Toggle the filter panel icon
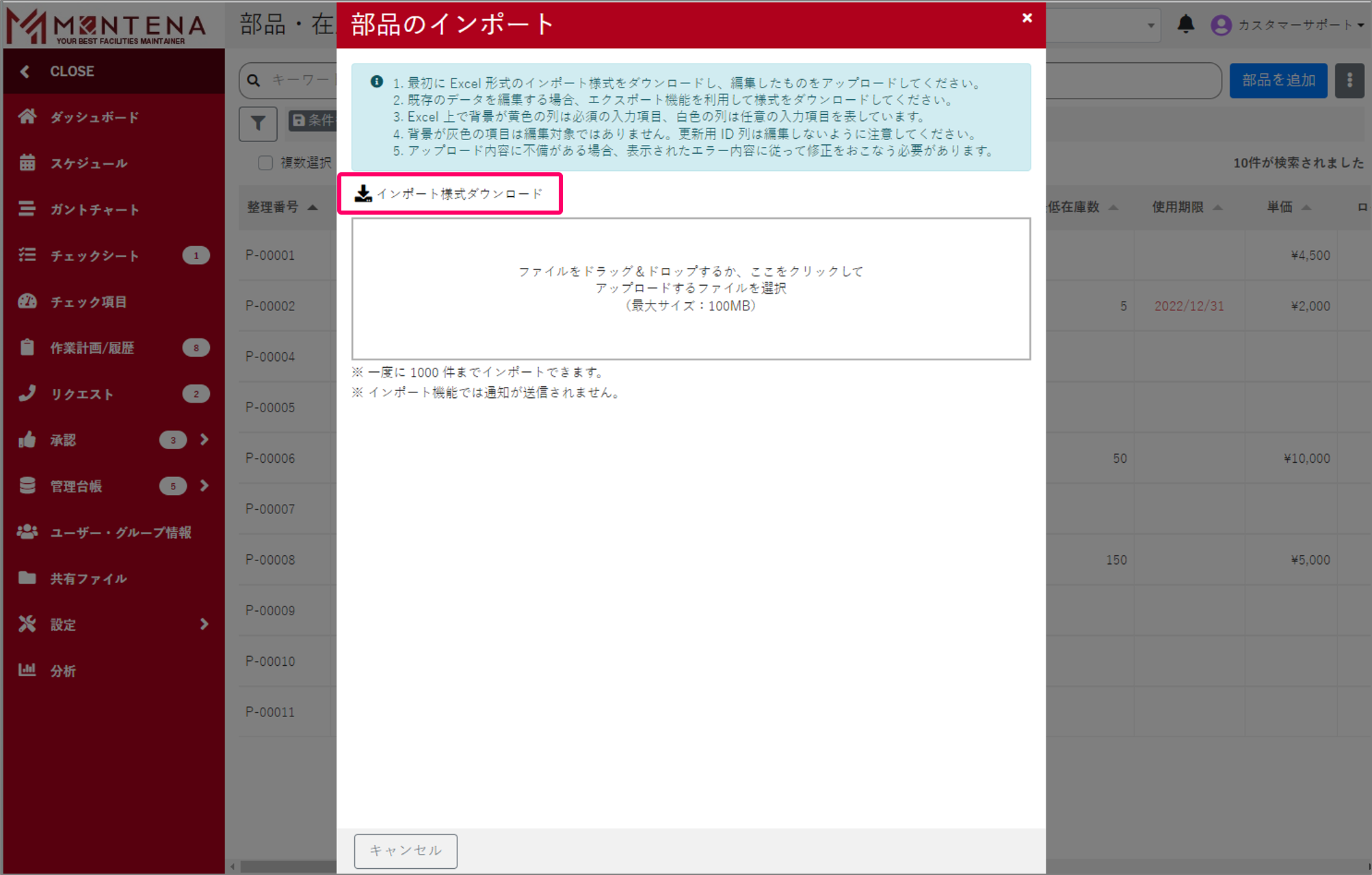 257,123
